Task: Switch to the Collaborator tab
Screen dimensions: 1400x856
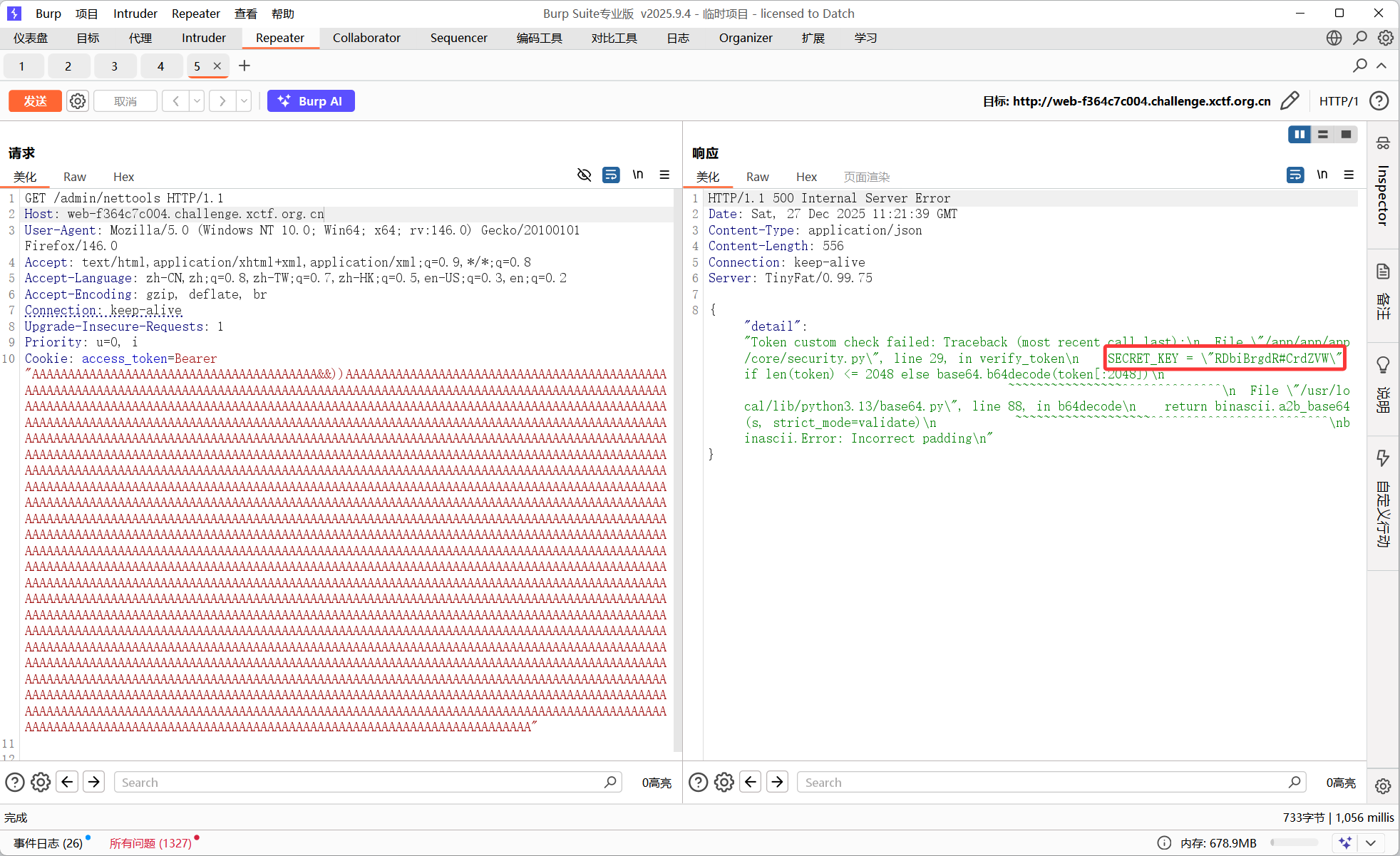Action: pyautogui.click(x=366, y=38)
